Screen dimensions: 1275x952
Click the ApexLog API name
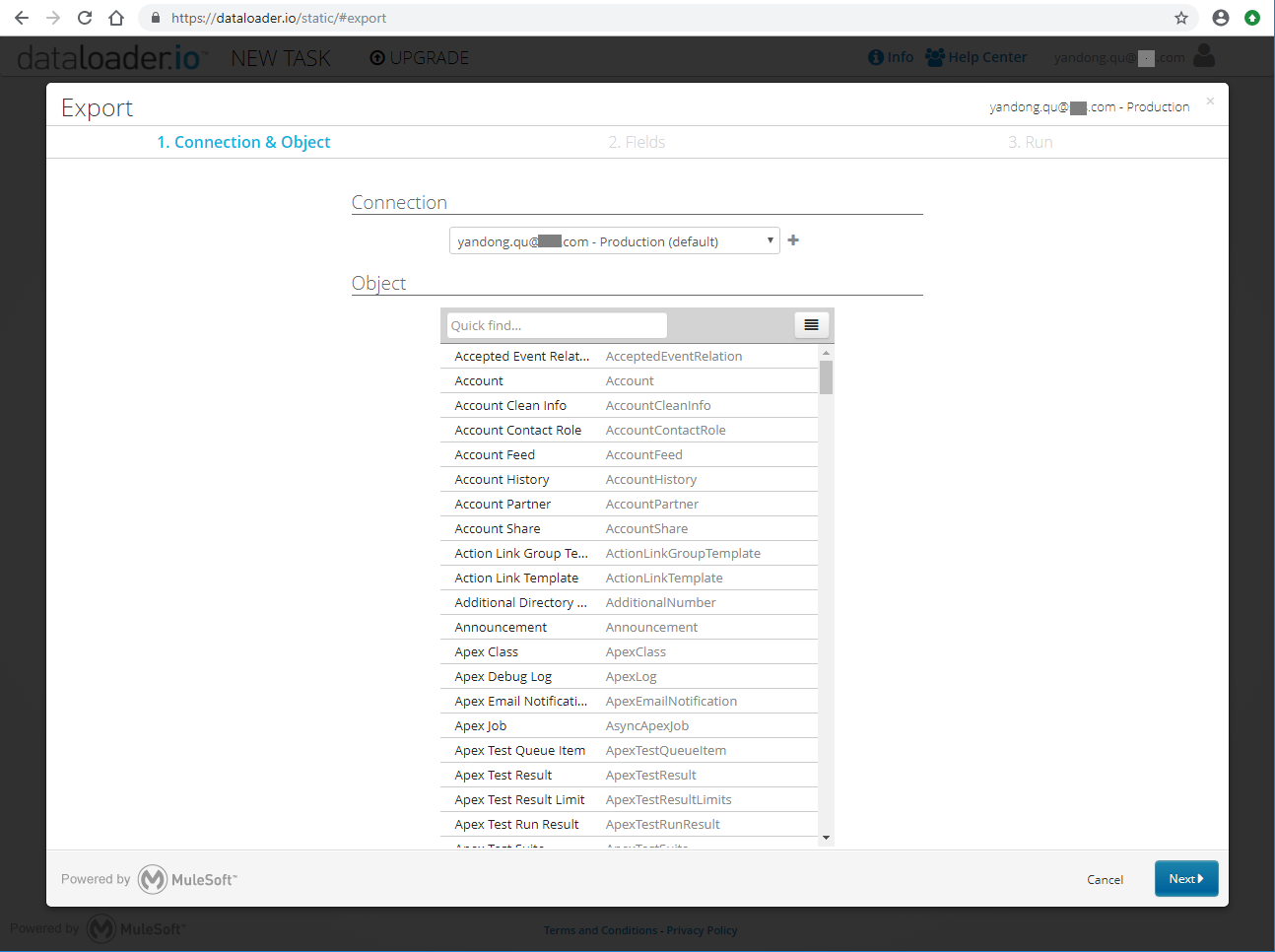click(631, 676)
